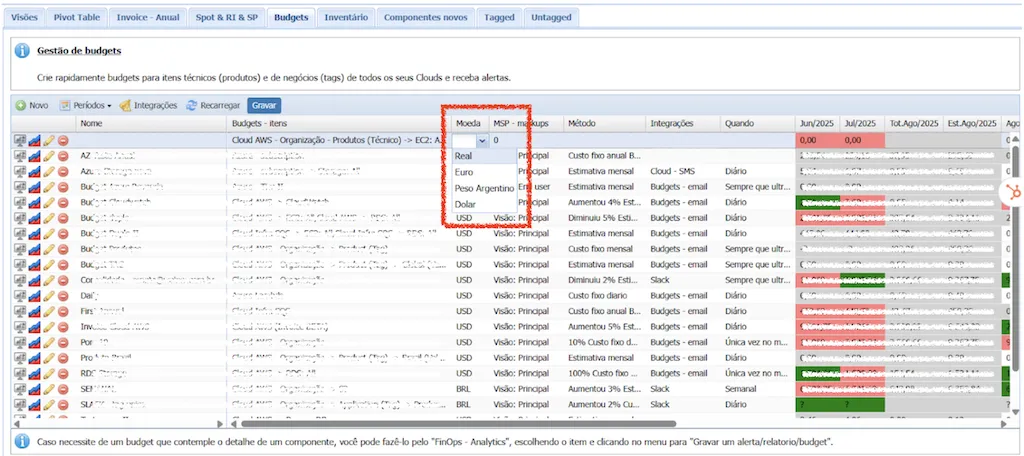Click the MSP - markups value field
The width and height of the screenshot is (1024, 456).
coord(509,140)
